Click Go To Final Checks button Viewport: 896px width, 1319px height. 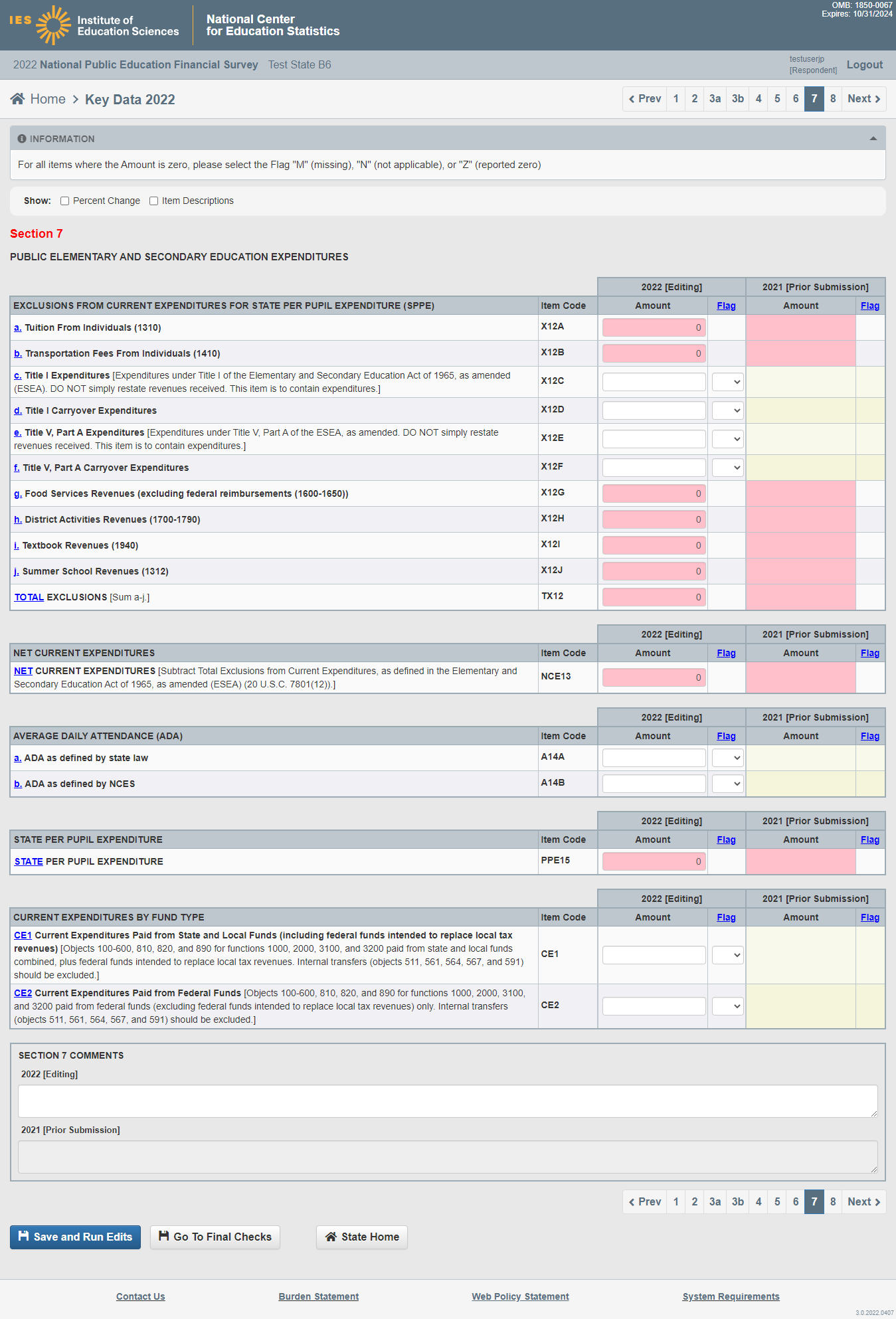click(x=215, y=1237)
